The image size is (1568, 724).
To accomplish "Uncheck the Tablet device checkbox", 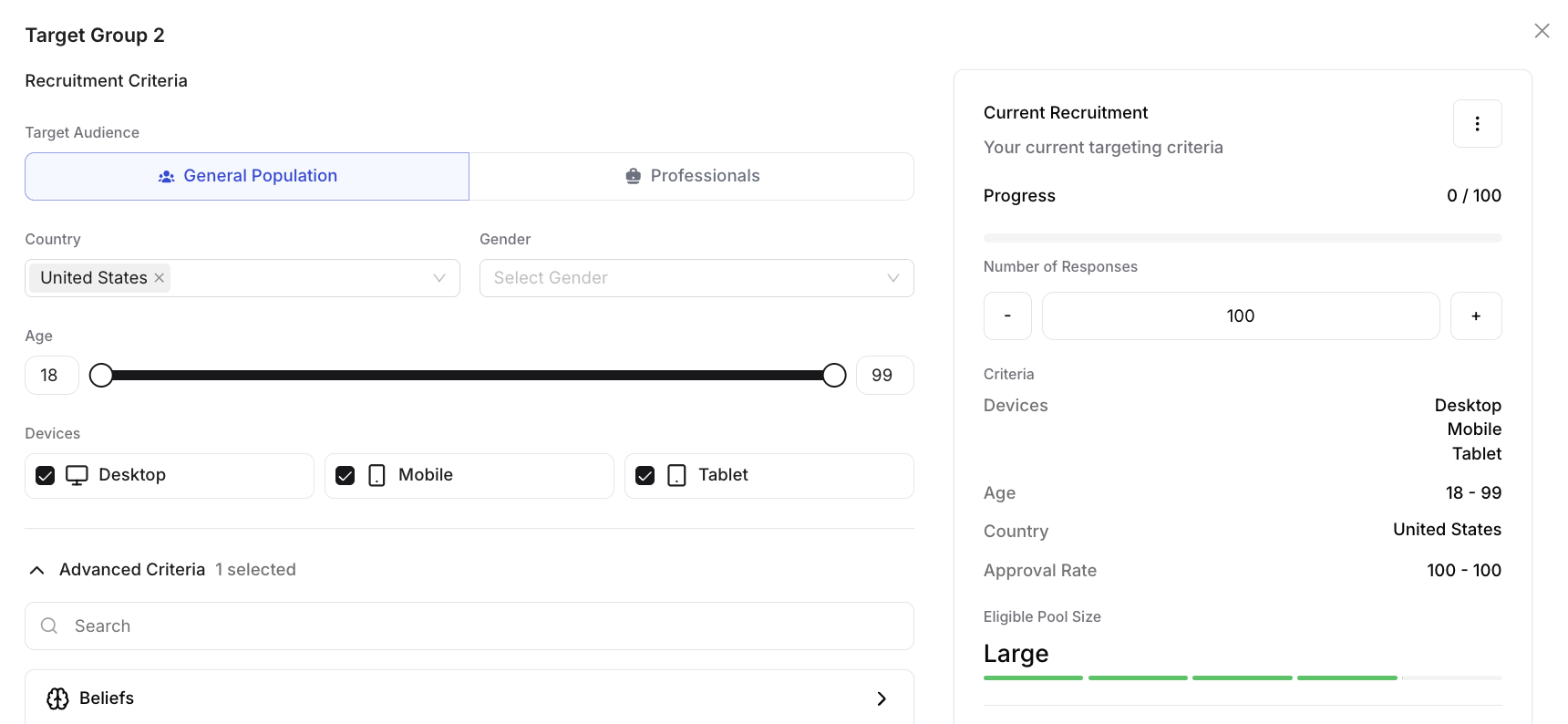I will [645, 476].
